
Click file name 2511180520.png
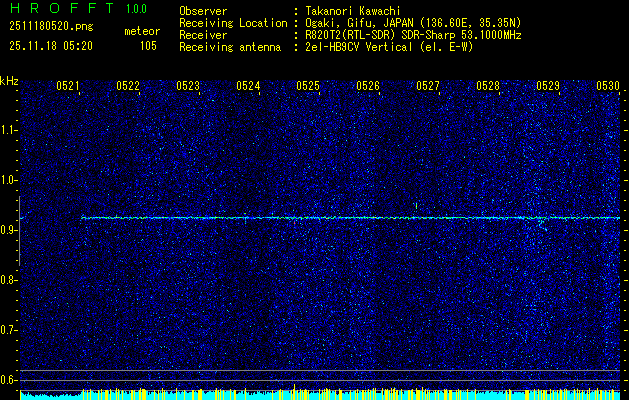[51, 27]
